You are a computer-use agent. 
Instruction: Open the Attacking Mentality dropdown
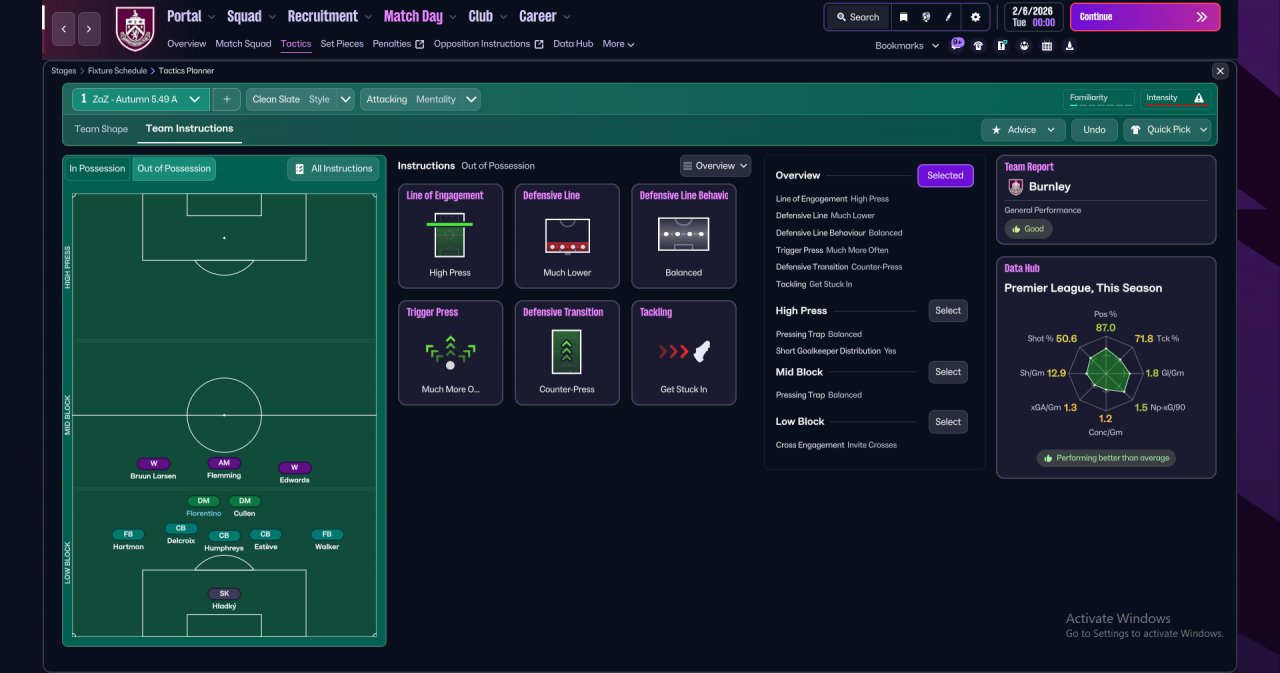pyautogui.click(x=420, y=99)
